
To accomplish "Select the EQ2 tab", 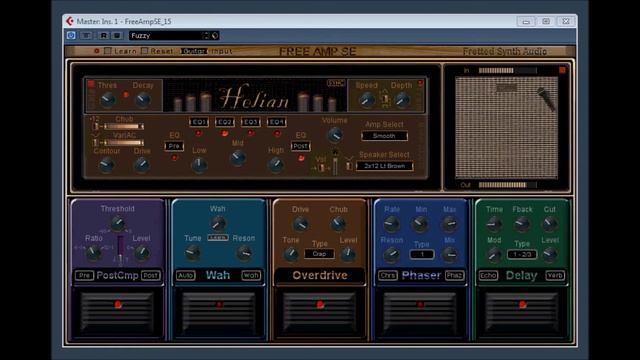I will (224, 122).
